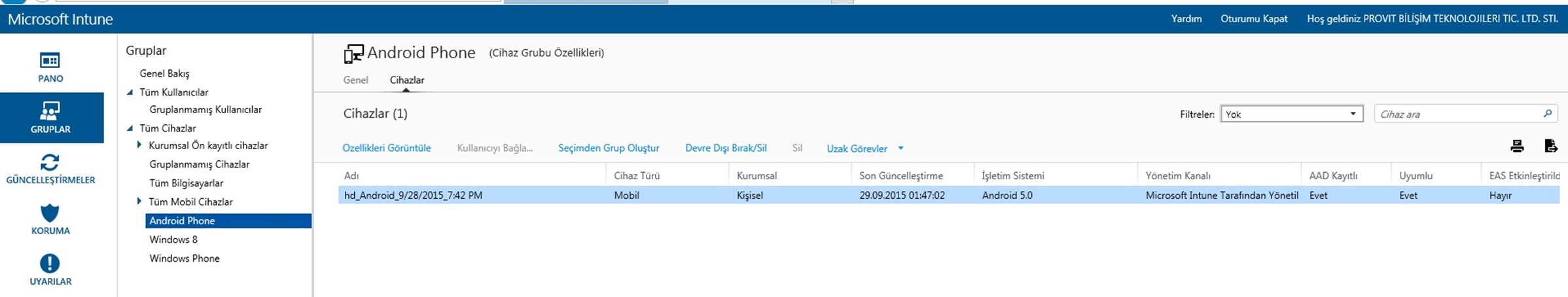The height and width of the screenshot is (297, 1568).
Task: Click Özellikleri Görüntüle link
Action: pos(386,148)
